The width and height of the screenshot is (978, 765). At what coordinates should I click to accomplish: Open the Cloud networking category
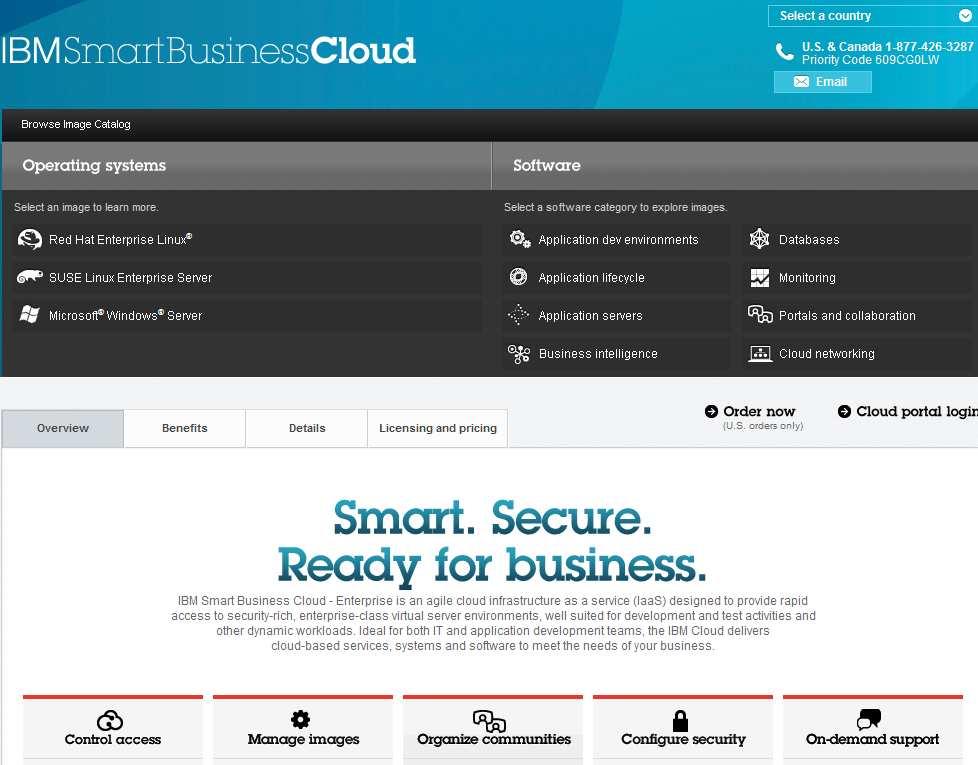pyautogui.click(x=857, y=354)
